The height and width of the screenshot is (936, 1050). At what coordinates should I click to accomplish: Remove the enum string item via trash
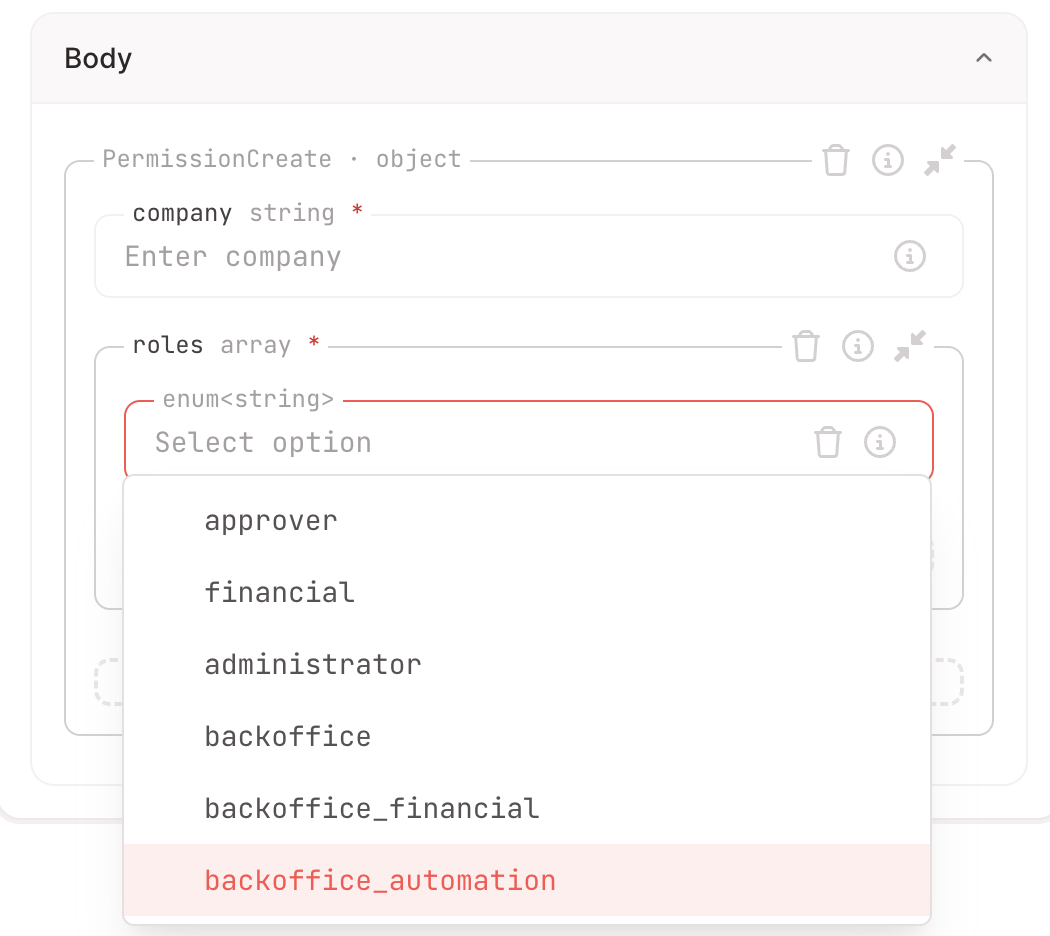[x=828, y=442]
